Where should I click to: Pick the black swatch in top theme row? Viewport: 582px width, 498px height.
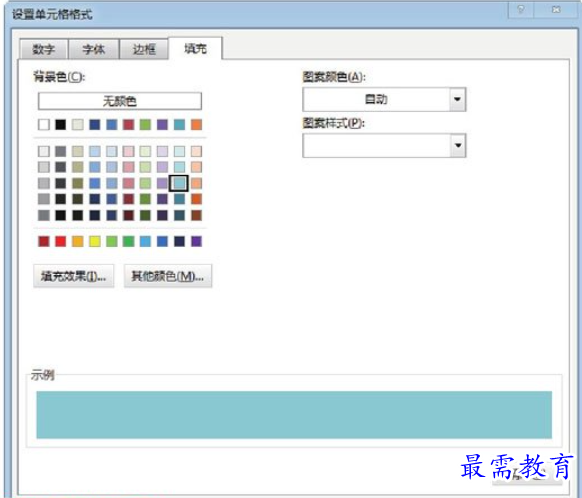click(x=61, y=124)
